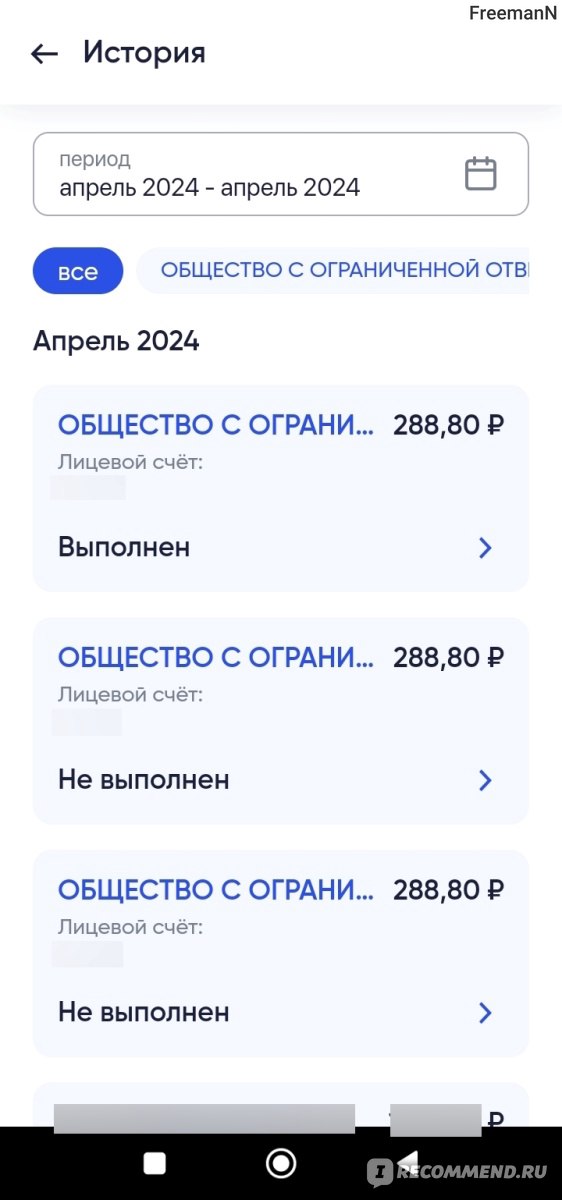The width and height of the screenshot is (562, 1200).
Task: Open details chevron of Выполнен payment
Action: pos(485,548)
